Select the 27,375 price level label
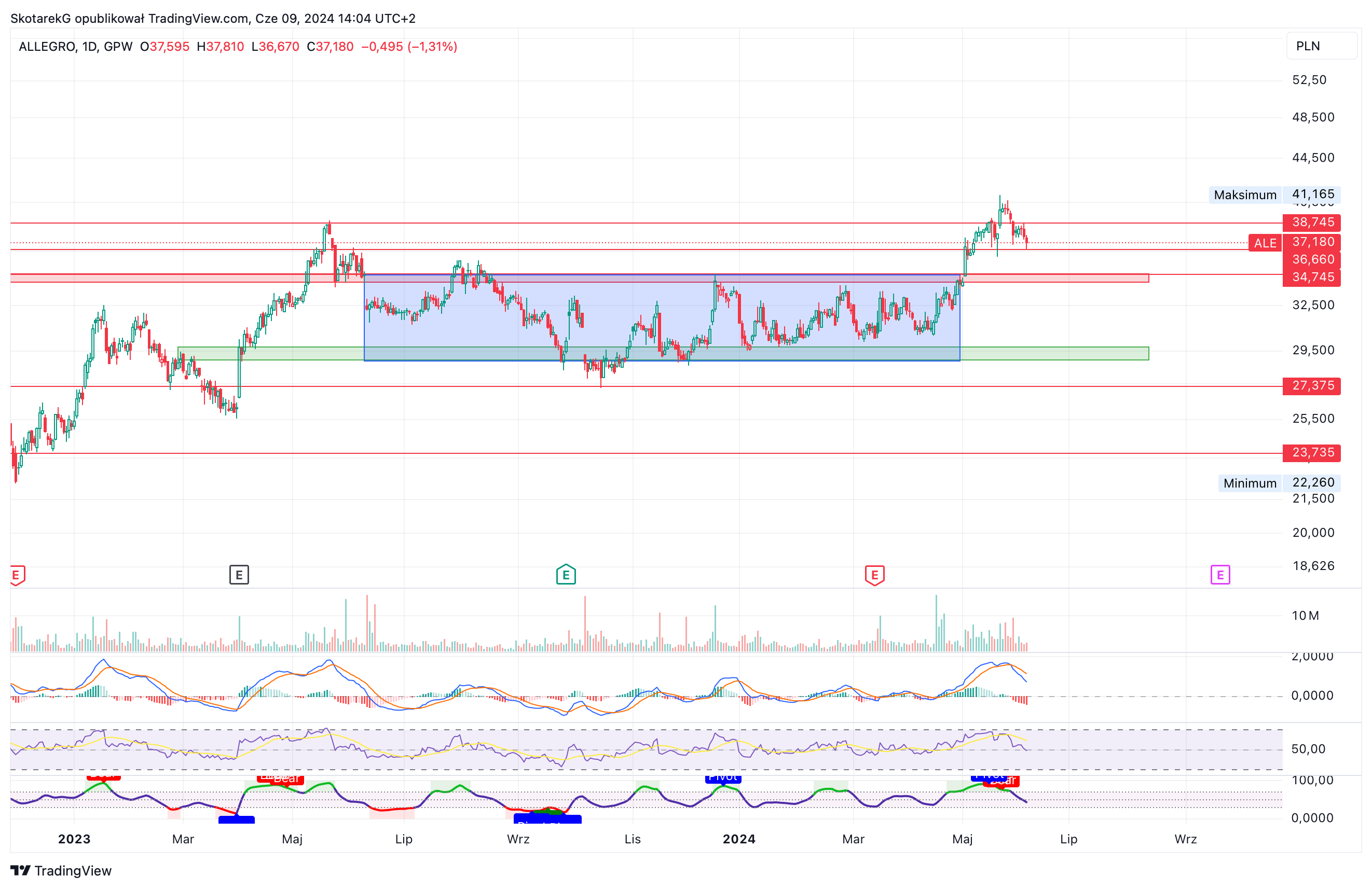Image resolution: width=1372 pixels, height=889 pixels. click(x=1311, y=385)
